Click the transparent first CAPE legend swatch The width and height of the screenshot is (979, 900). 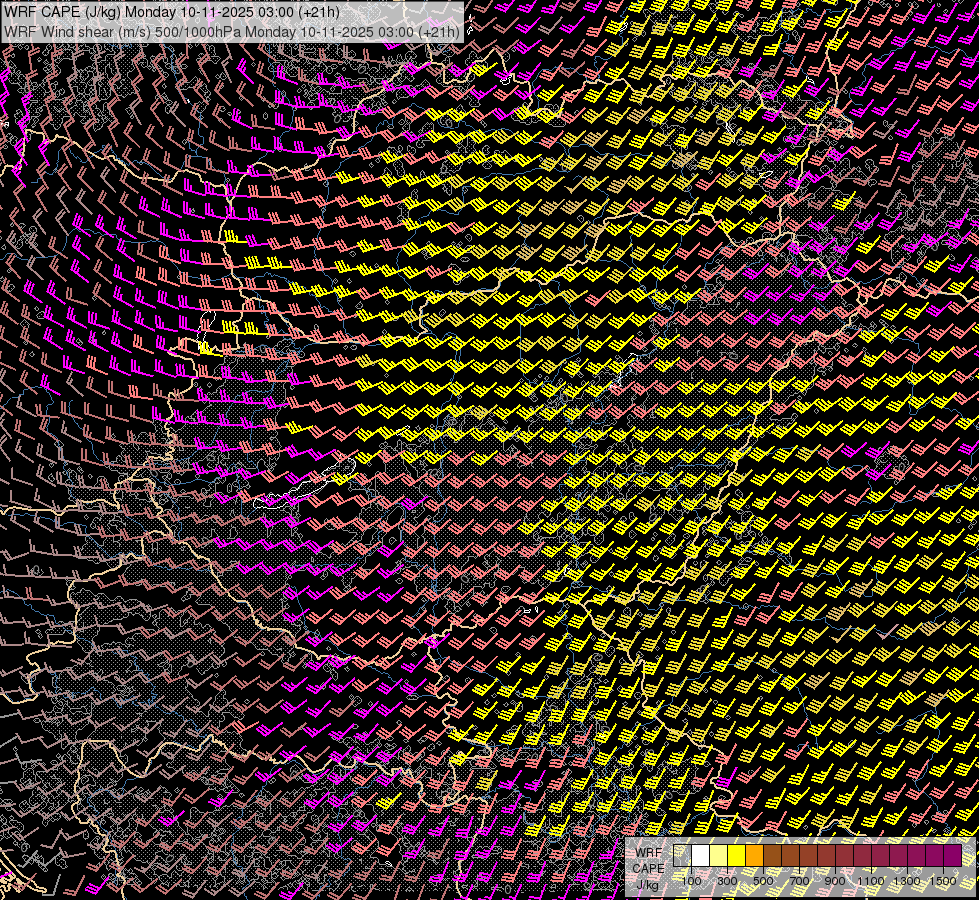(682, 855)
